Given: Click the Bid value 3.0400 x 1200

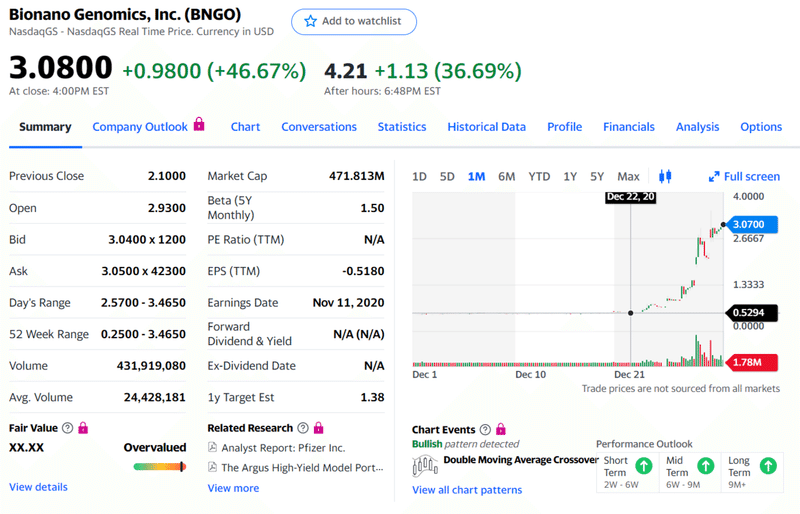Looking at the screenshot, I should 147,239.
